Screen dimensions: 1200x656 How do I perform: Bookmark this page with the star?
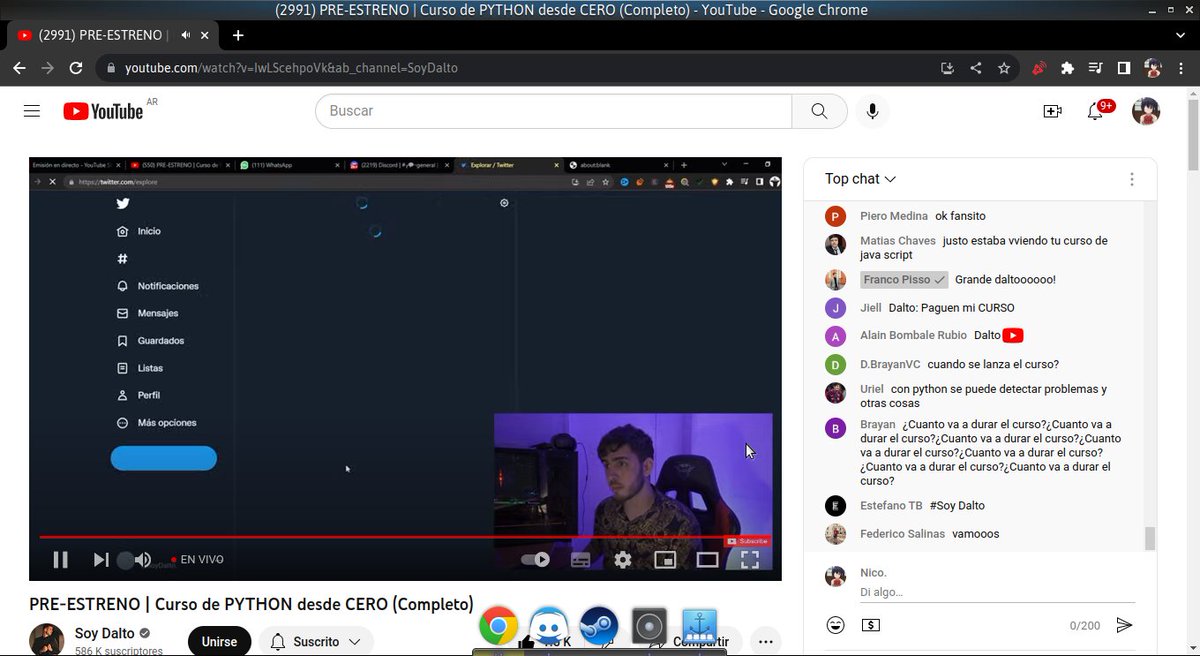1004,68
